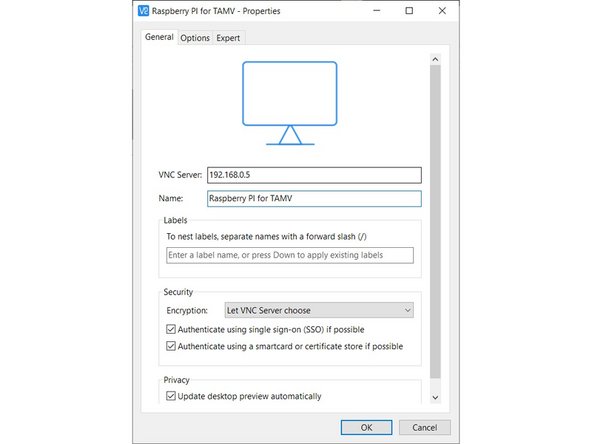
Task: Confirm with the OK button
Action: [366, 427]
